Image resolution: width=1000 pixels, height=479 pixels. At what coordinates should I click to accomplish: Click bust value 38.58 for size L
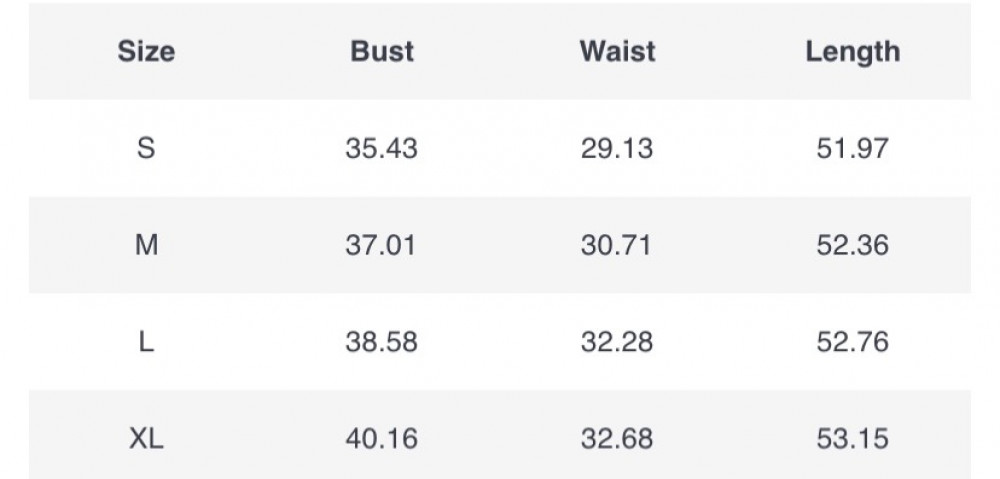pyautogui.click(x=382, y=342)
